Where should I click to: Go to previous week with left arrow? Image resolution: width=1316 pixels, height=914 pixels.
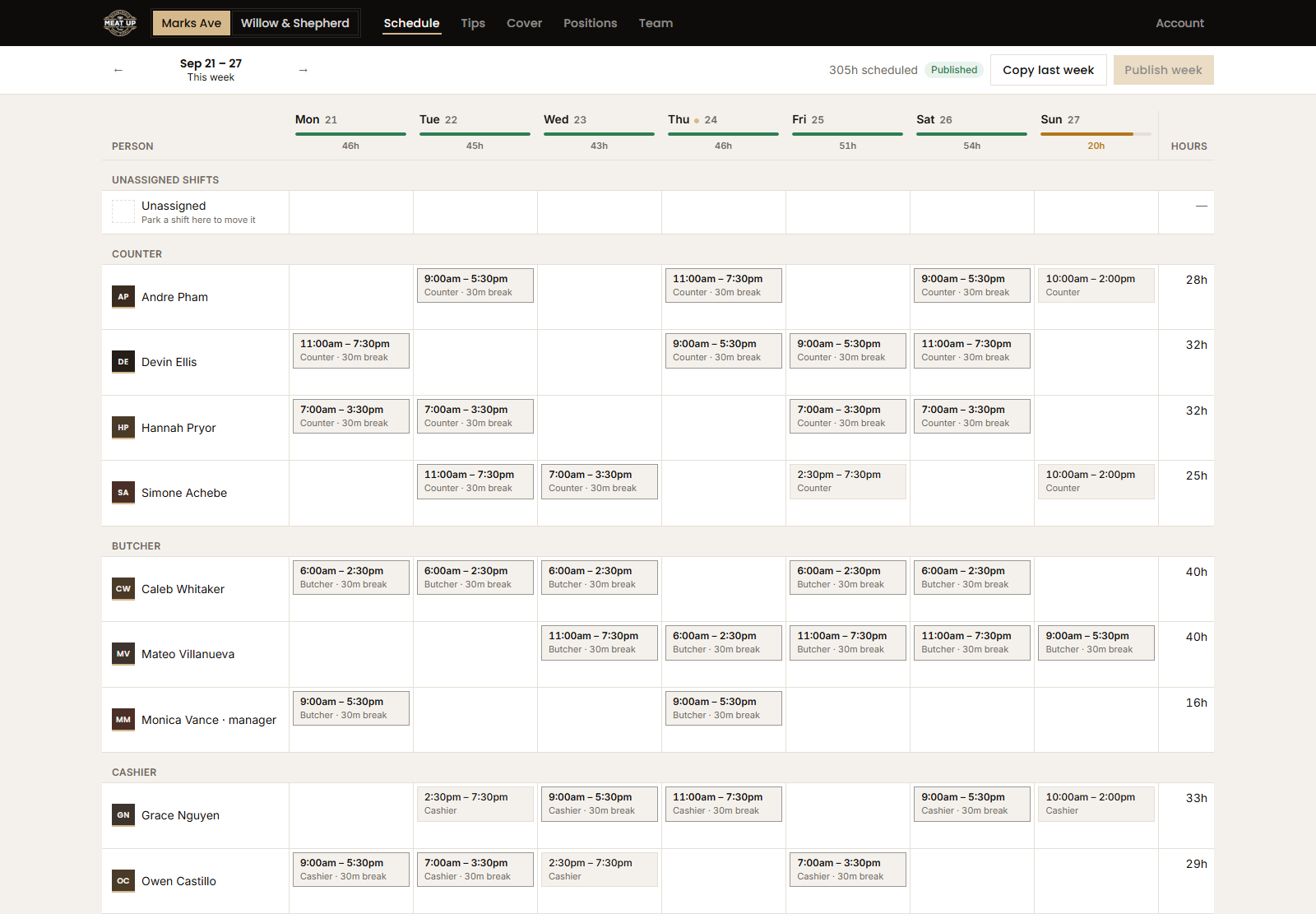tap(118, 70)
